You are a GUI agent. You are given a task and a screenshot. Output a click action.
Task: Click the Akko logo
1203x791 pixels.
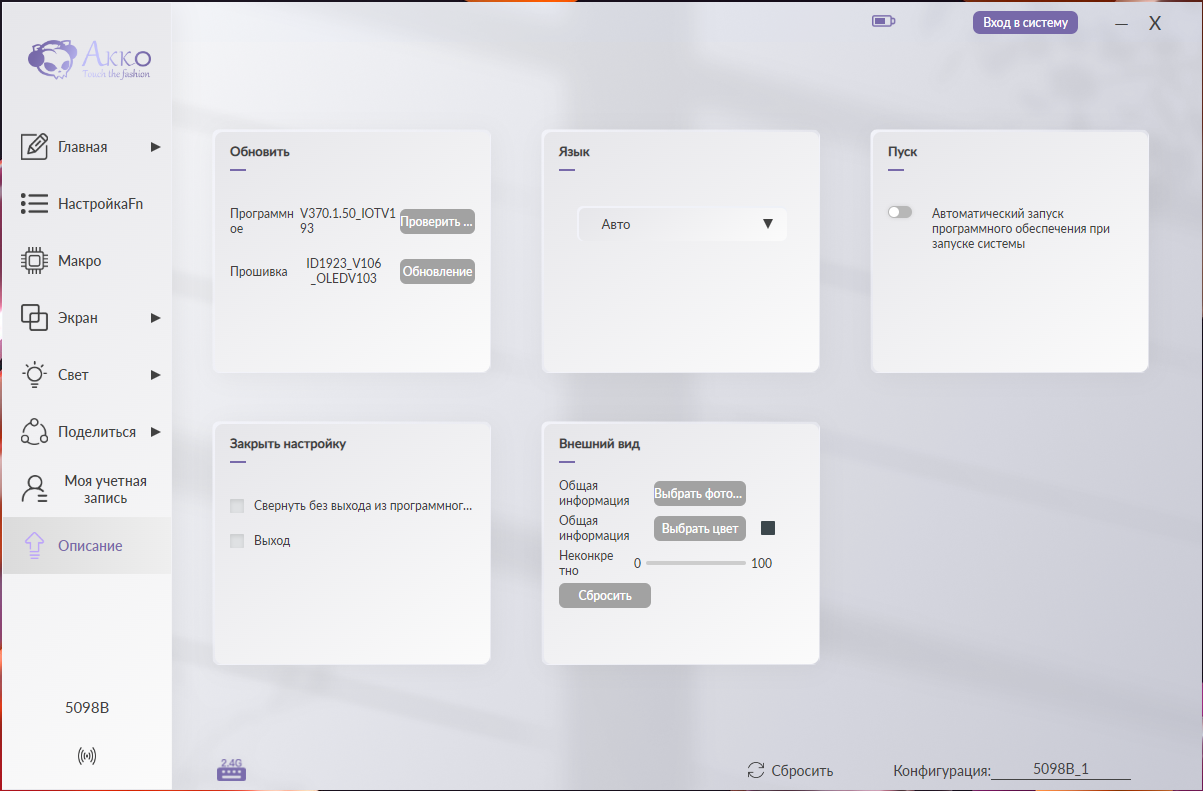coord(89,60)
